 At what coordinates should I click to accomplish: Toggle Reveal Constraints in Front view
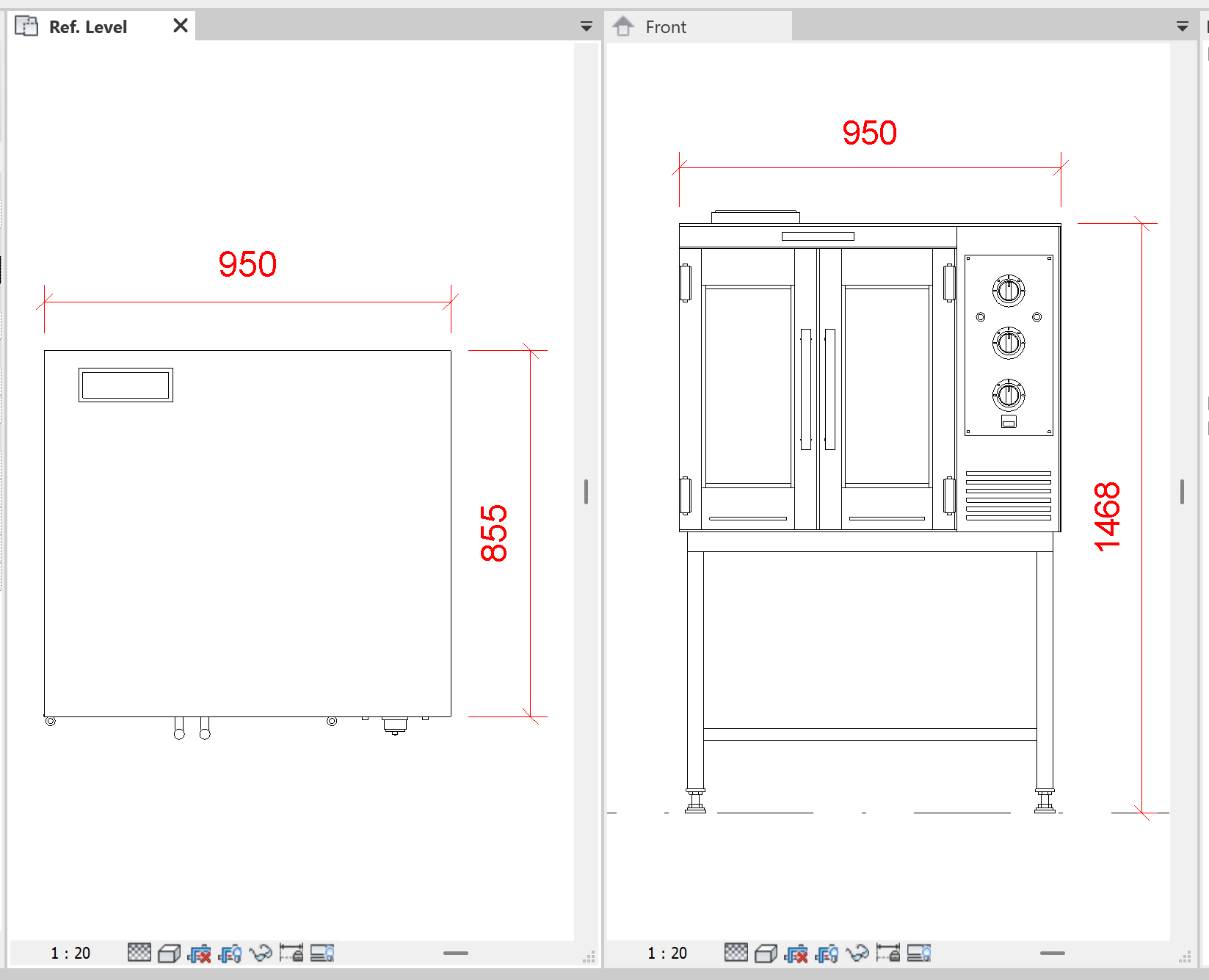coord(888,953)
